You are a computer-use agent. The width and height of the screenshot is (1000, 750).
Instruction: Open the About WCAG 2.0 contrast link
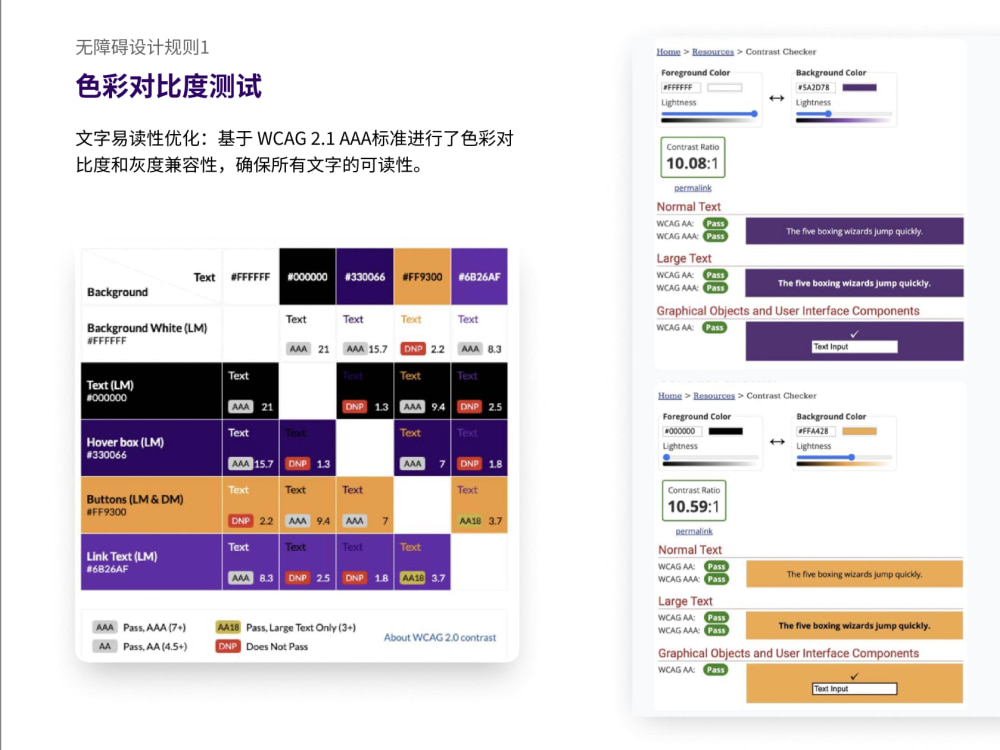tap(439, 637)
